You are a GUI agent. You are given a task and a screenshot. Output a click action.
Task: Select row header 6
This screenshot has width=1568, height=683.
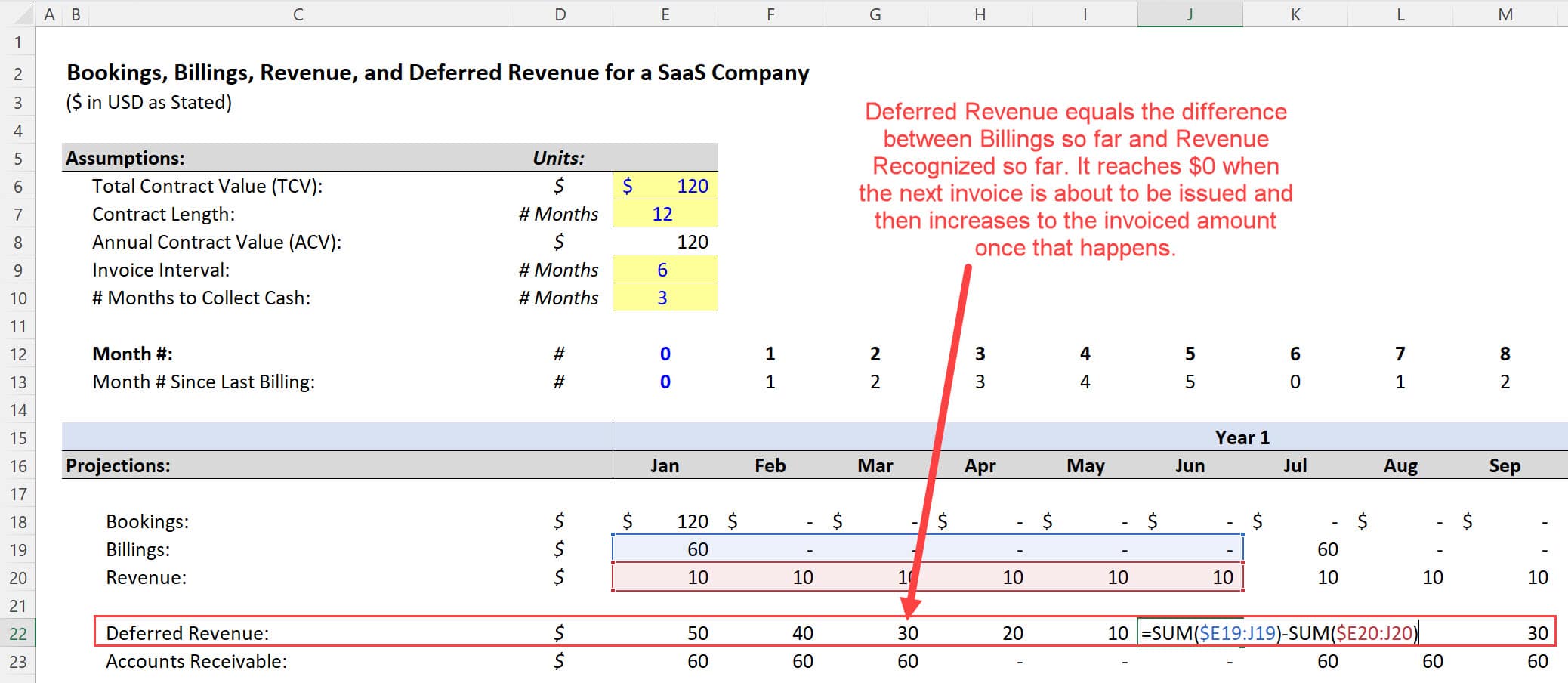[17, 186]
